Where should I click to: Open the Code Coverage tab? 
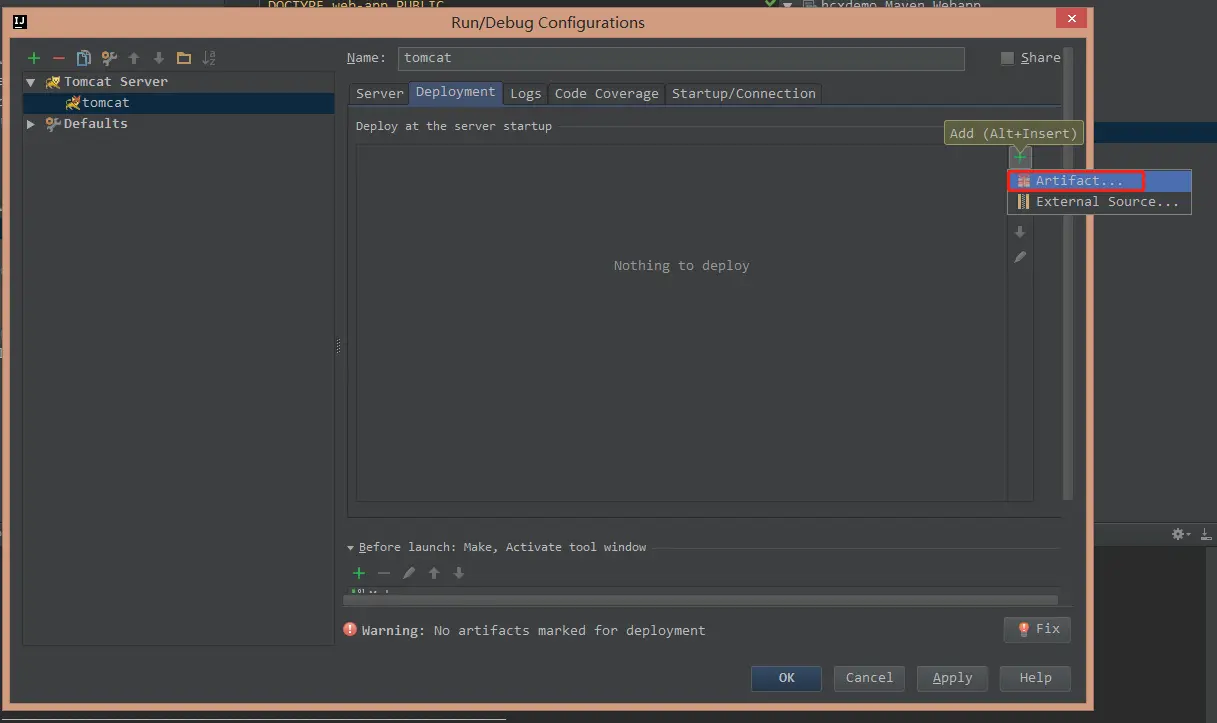[x=607, y=93]
